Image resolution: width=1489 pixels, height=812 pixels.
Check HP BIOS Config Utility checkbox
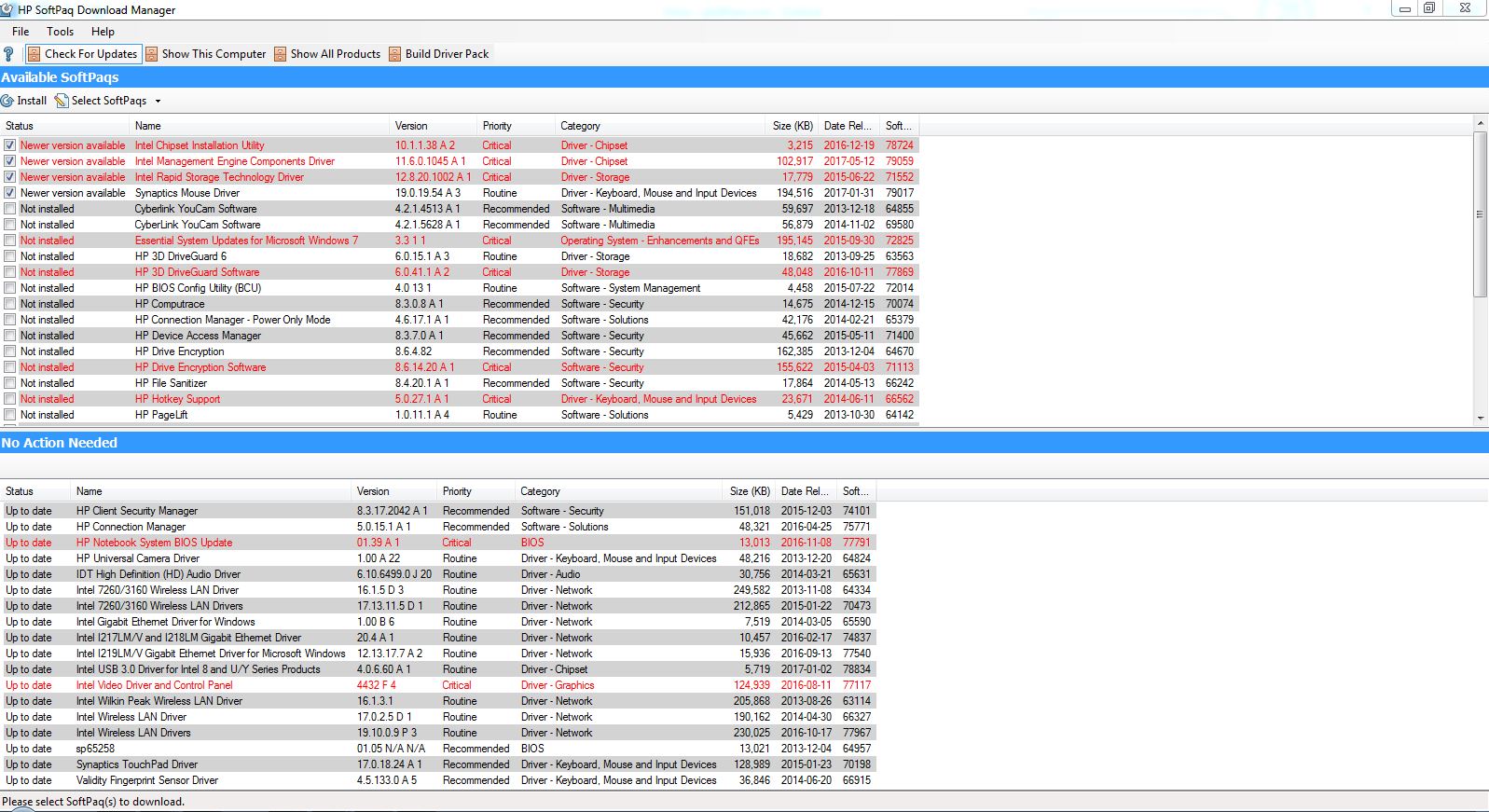[x=10, y=288]
